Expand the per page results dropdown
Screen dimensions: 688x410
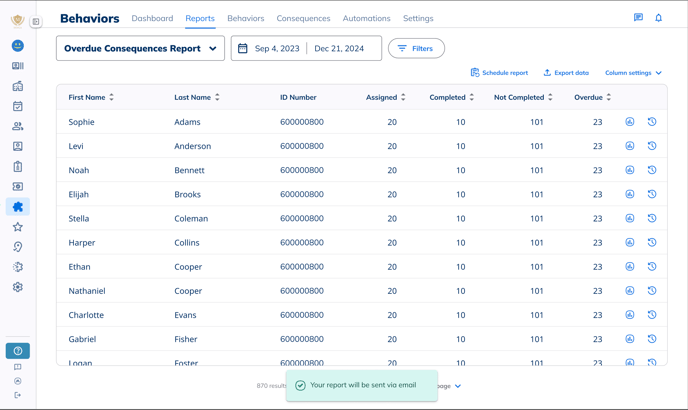coord(458,386)
